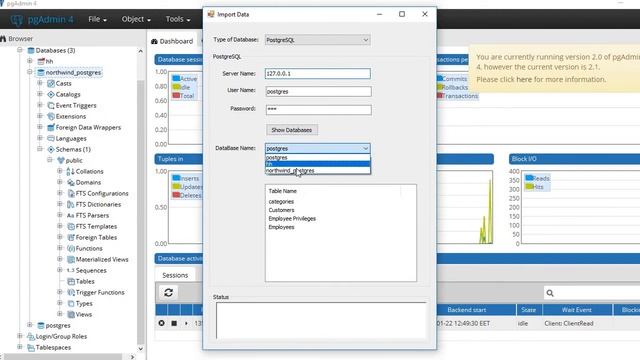Viewport: 640px width, 360px height.
Task: Click the Domains node icon
Action: (x=71, y=182)
